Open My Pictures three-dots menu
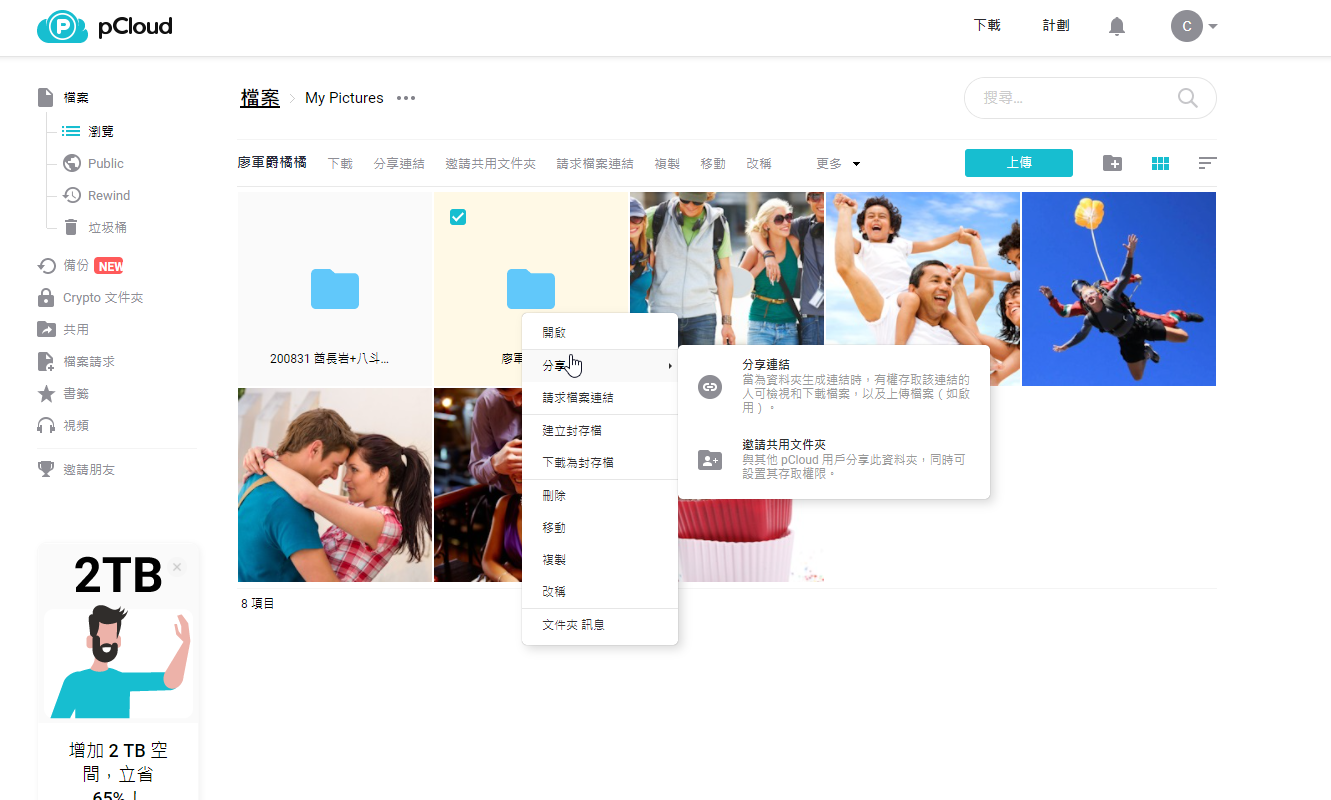This screenshot has width=1331, height=800. [x=405, y=98]
